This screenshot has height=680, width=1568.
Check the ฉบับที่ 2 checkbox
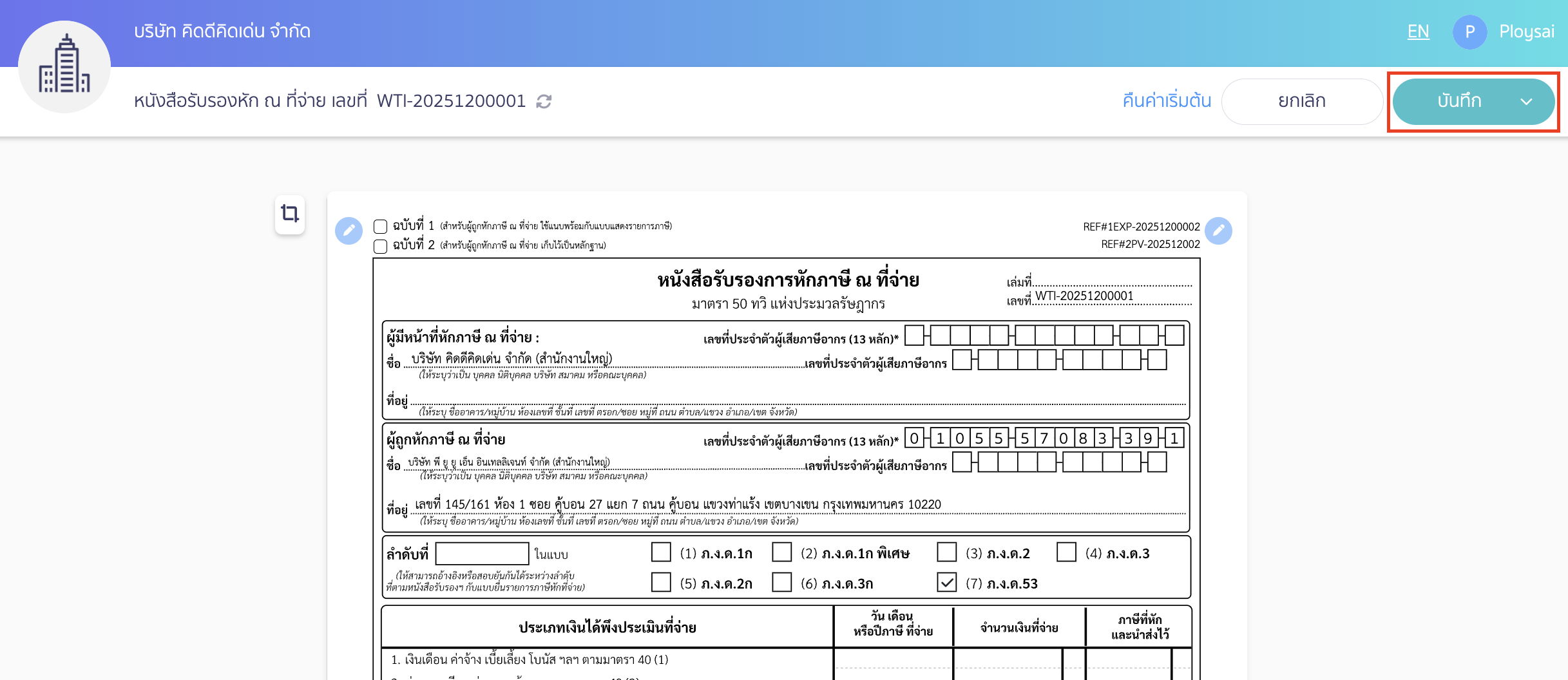pyautogui.click(x=379, y=245)
